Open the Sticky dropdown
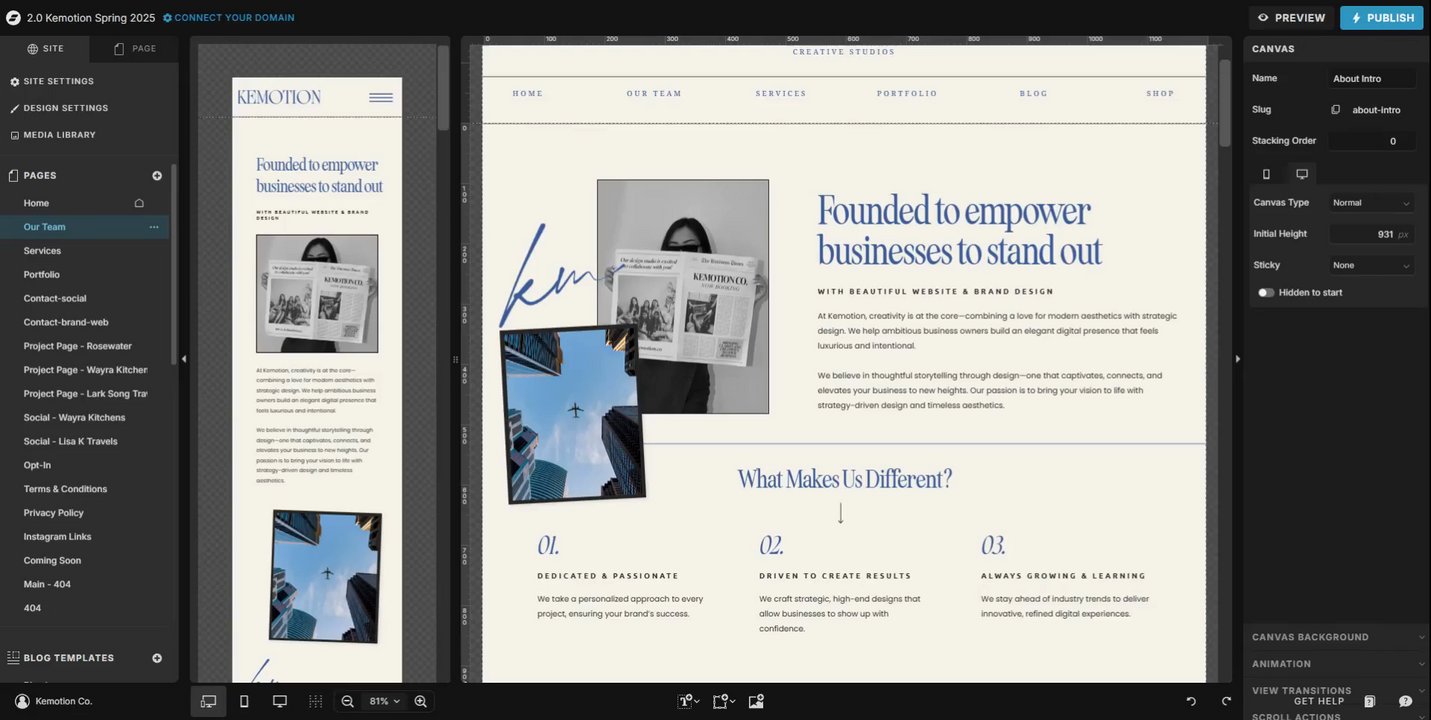Viewport: 1431px width, 720px height. (x=1371, y=265)
